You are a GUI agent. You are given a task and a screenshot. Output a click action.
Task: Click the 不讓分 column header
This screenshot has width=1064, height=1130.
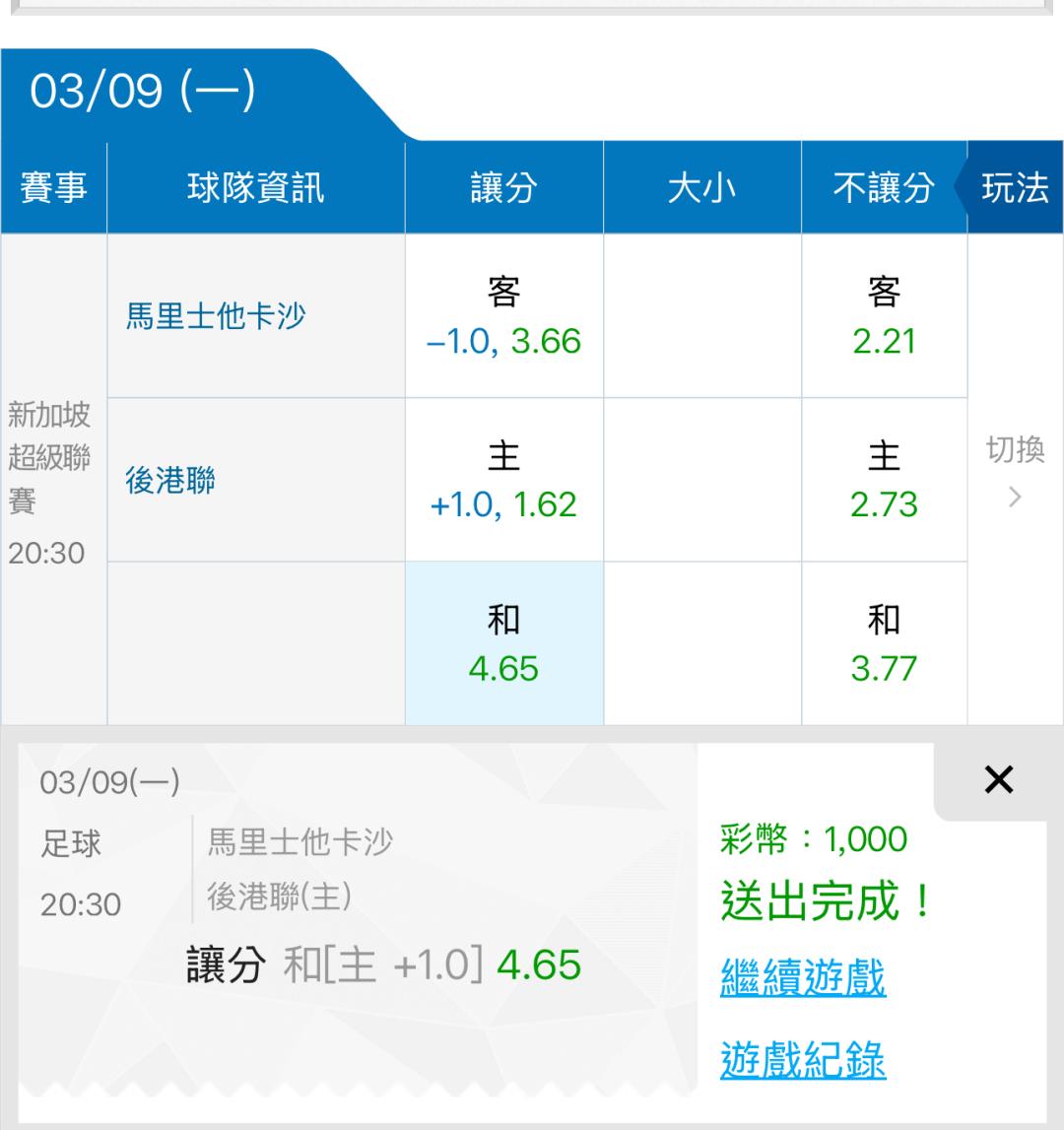(884, 188)
